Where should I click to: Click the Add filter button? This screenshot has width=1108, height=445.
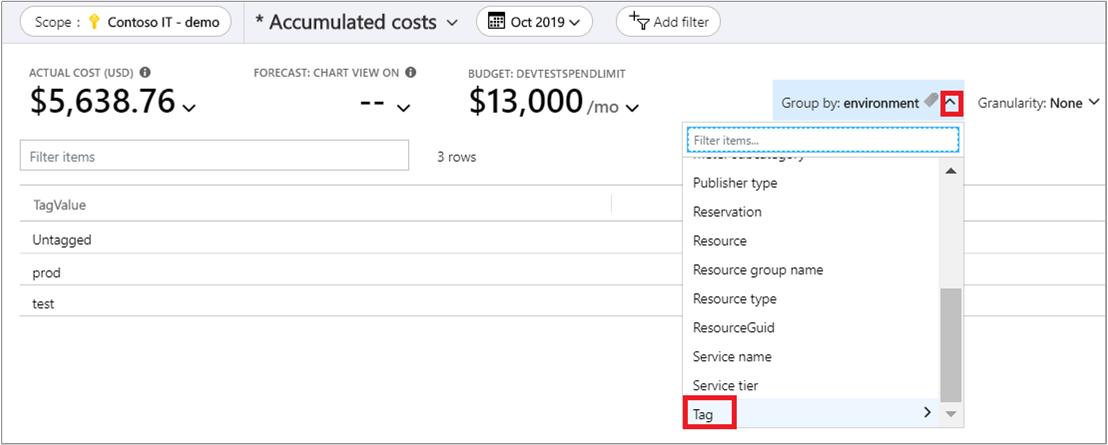click(668, 21)
